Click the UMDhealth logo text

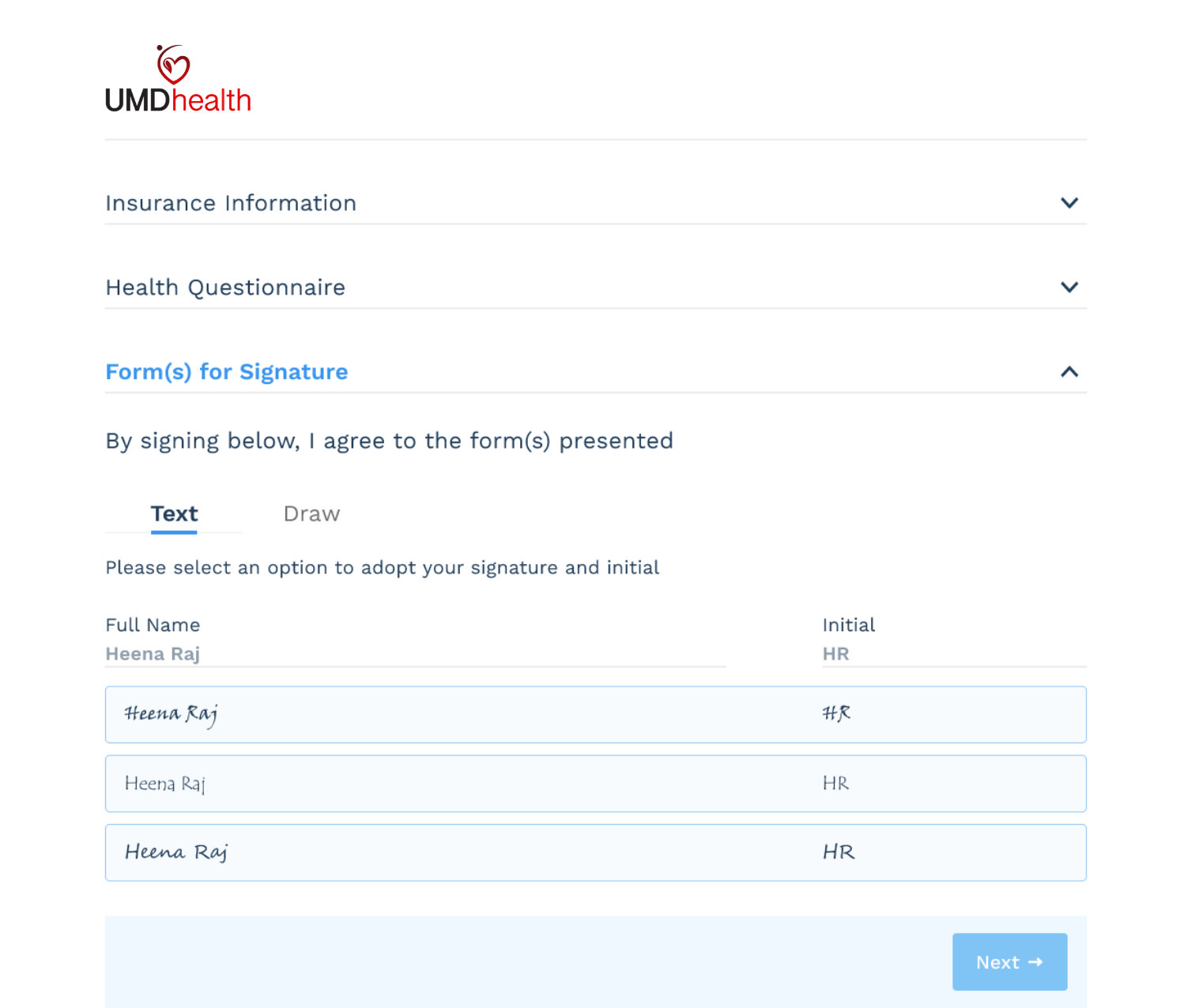tap(178, 100)
